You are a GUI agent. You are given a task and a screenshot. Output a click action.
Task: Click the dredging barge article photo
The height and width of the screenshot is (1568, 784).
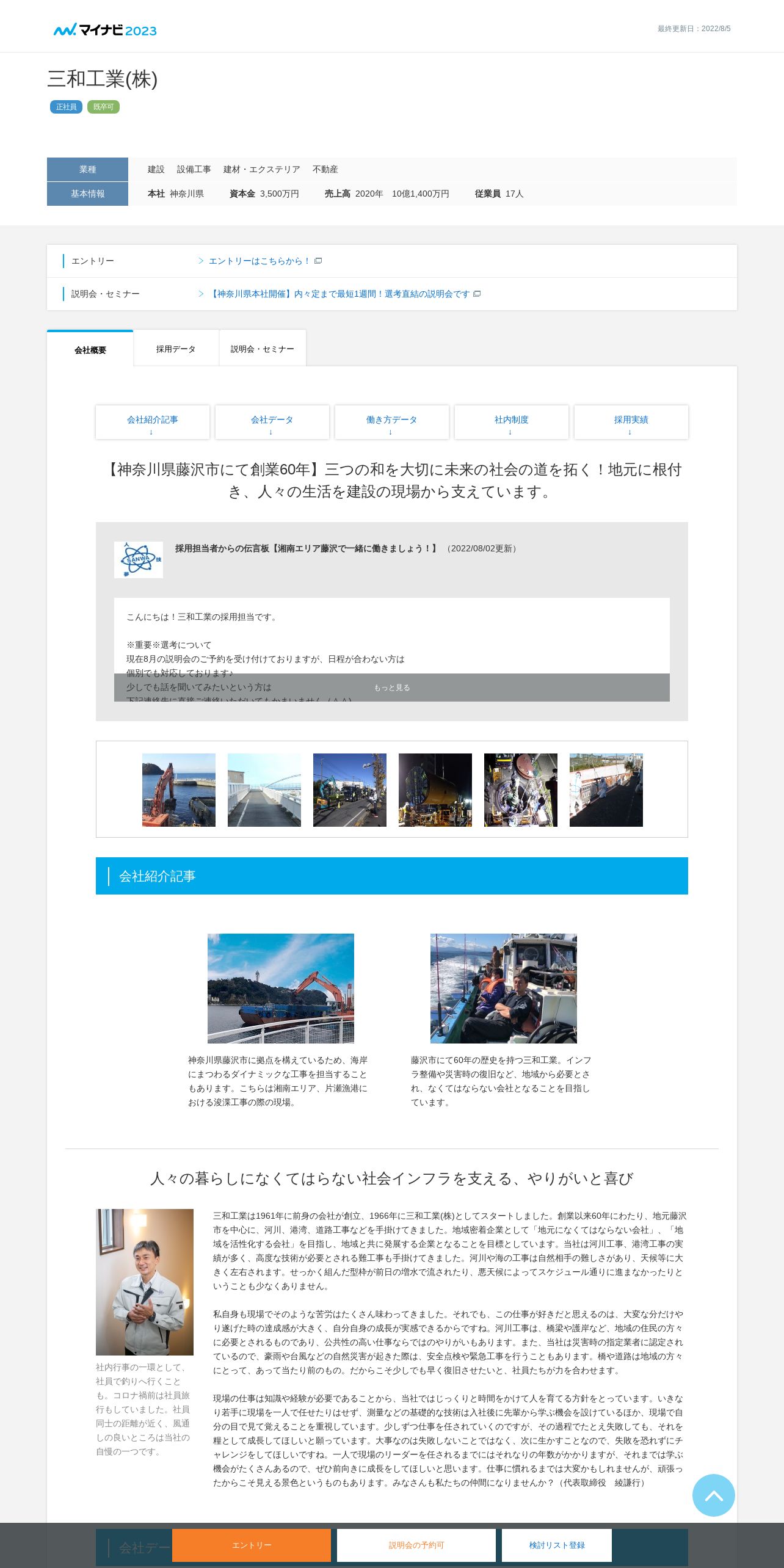pyautogui.click(x=281, y=988)
